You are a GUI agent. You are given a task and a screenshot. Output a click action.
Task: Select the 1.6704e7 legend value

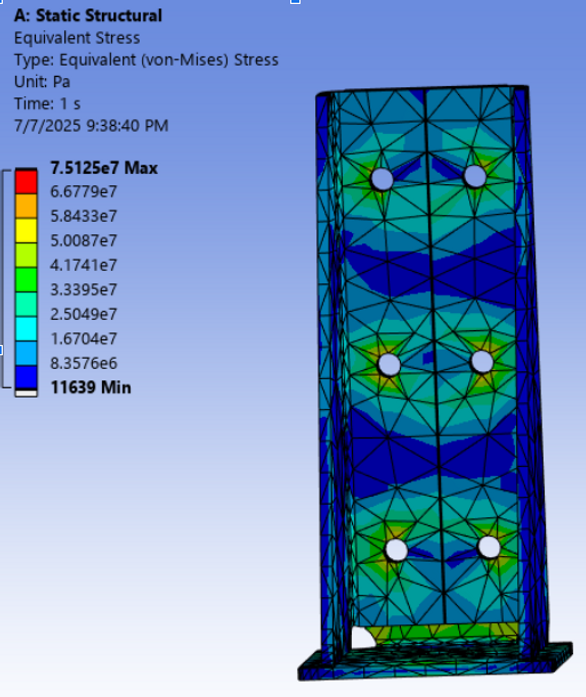tap(84, 339)
